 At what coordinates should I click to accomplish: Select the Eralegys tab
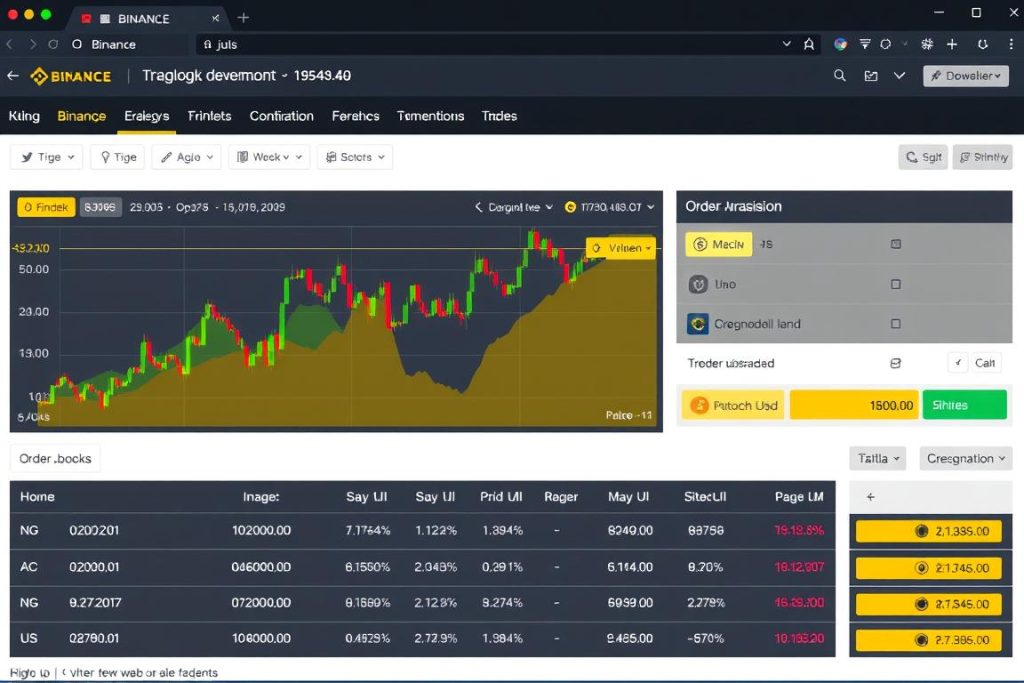point(146,116)
